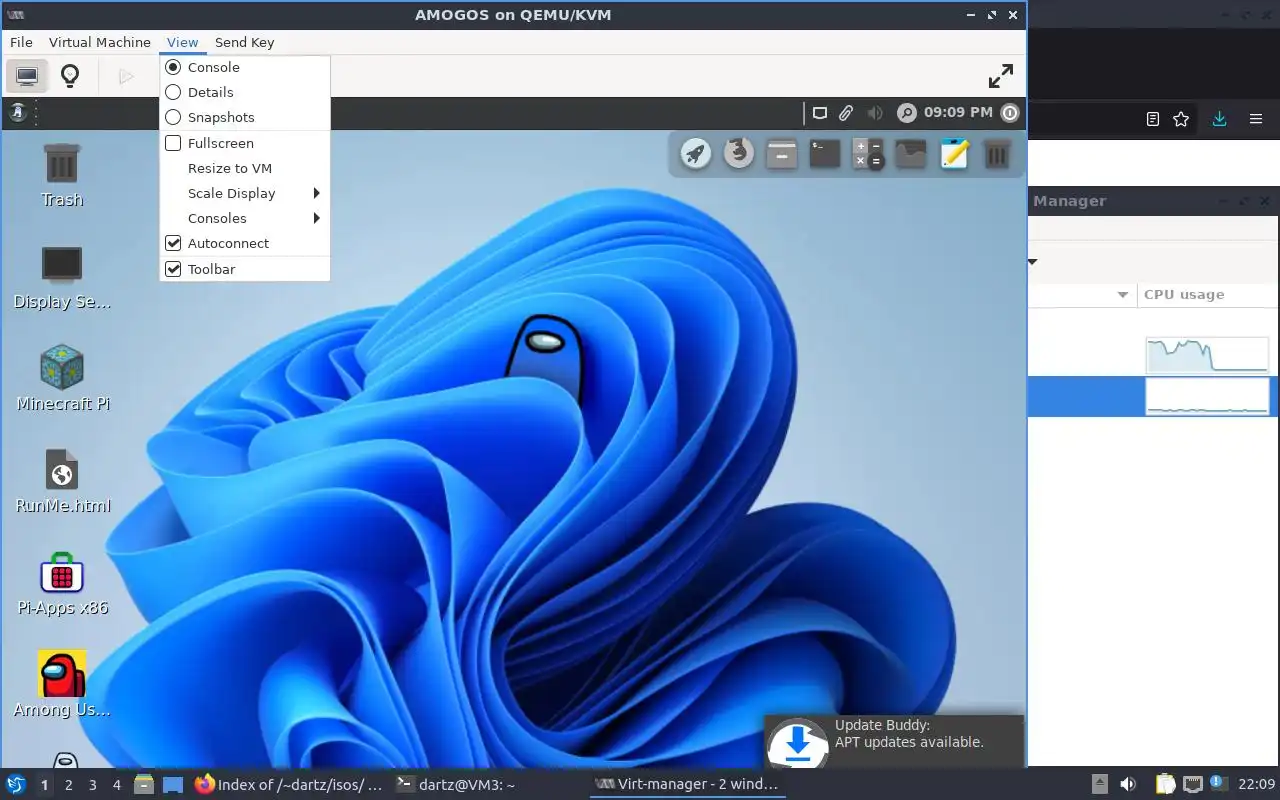Open Trash desktop icon
The image size is (1280, 800).
pos(62,174)
